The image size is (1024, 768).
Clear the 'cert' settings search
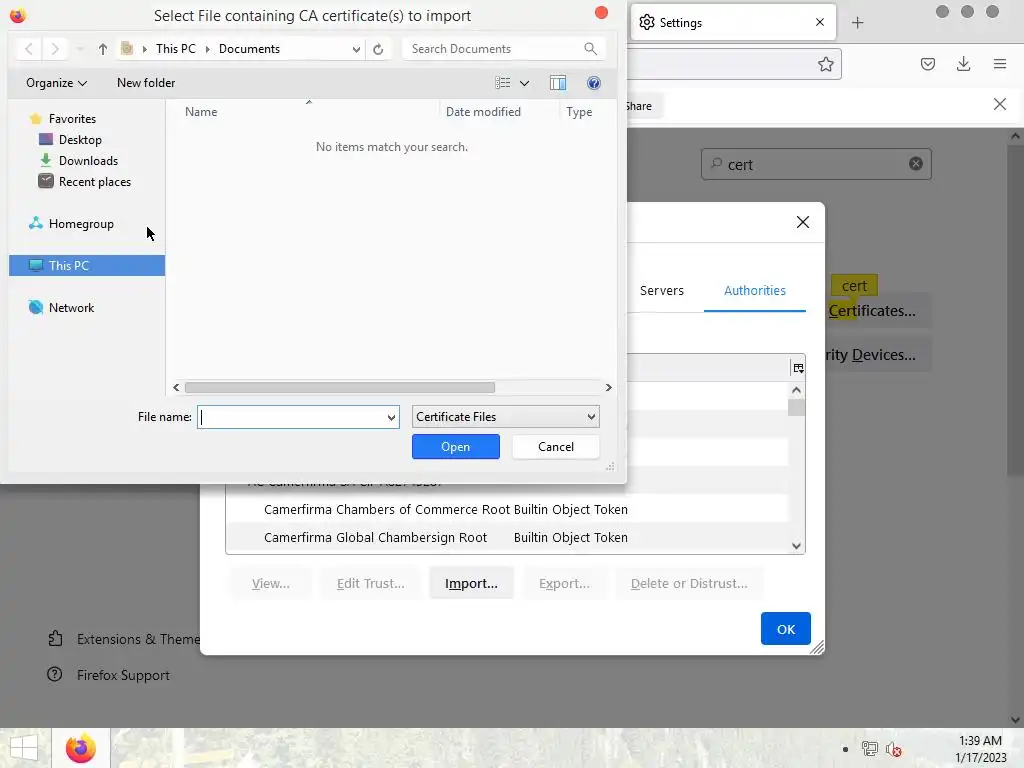click(x=916, y=164)
